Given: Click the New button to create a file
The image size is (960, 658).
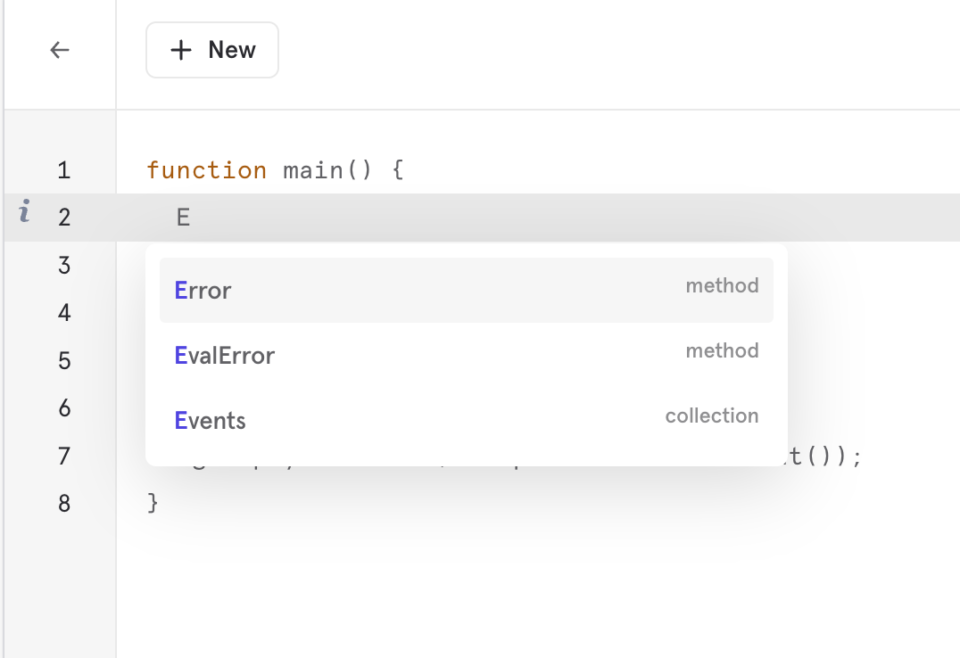Looking at the screenshot, I should pos(212,49).
